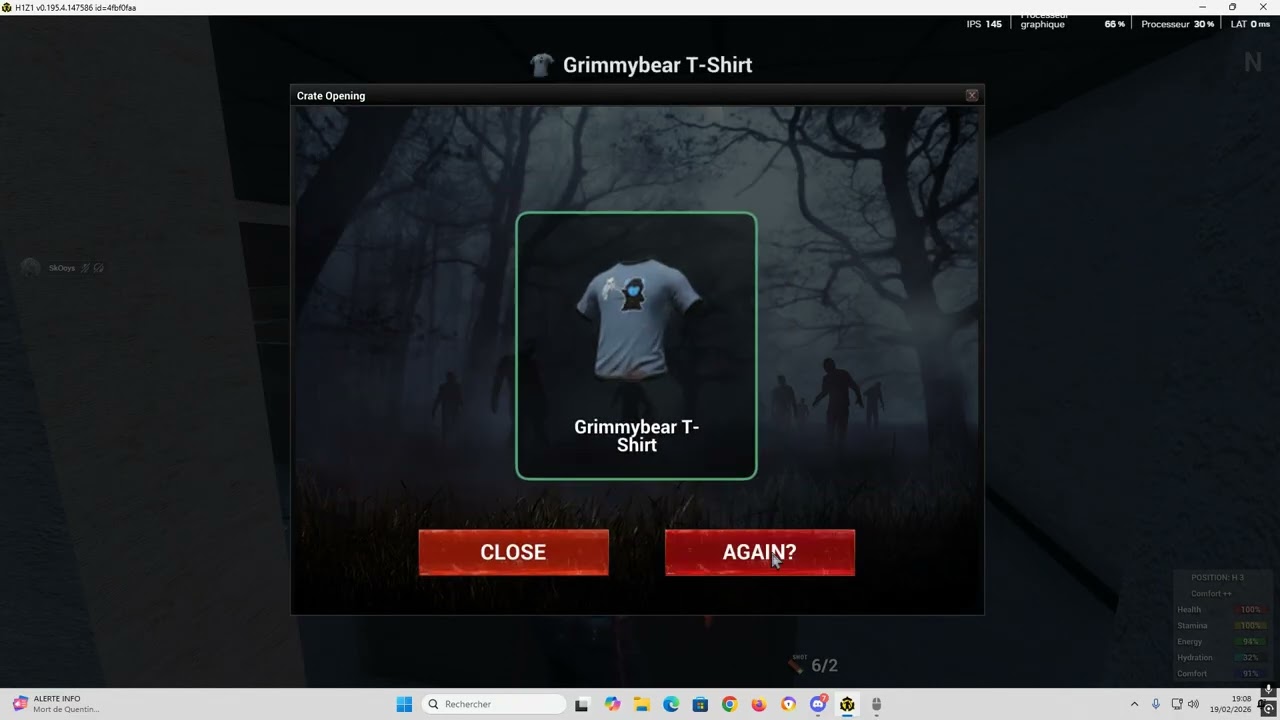Open Task View from the taskbar
Image resolution: width=1280 pixels, height=720 pixels.
[582, 704]
